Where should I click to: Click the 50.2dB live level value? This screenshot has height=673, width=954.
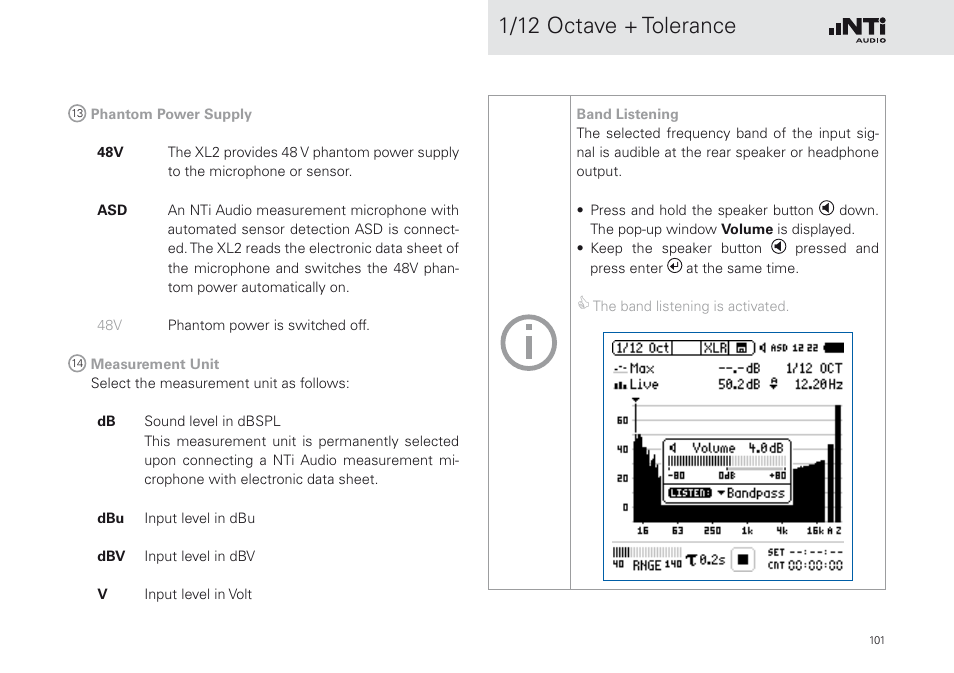(739, 385)
